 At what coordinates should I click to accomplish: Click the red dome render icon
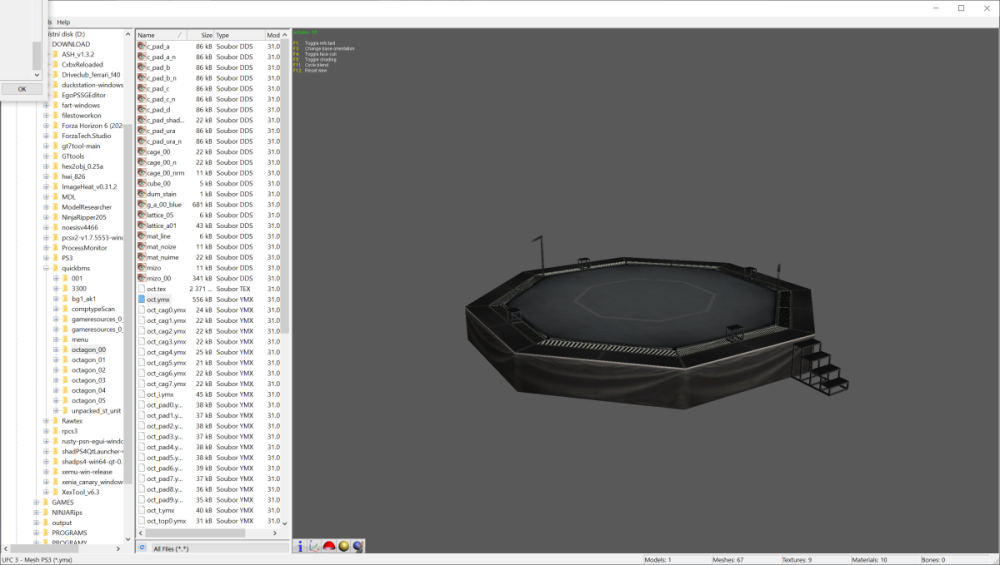329,546
